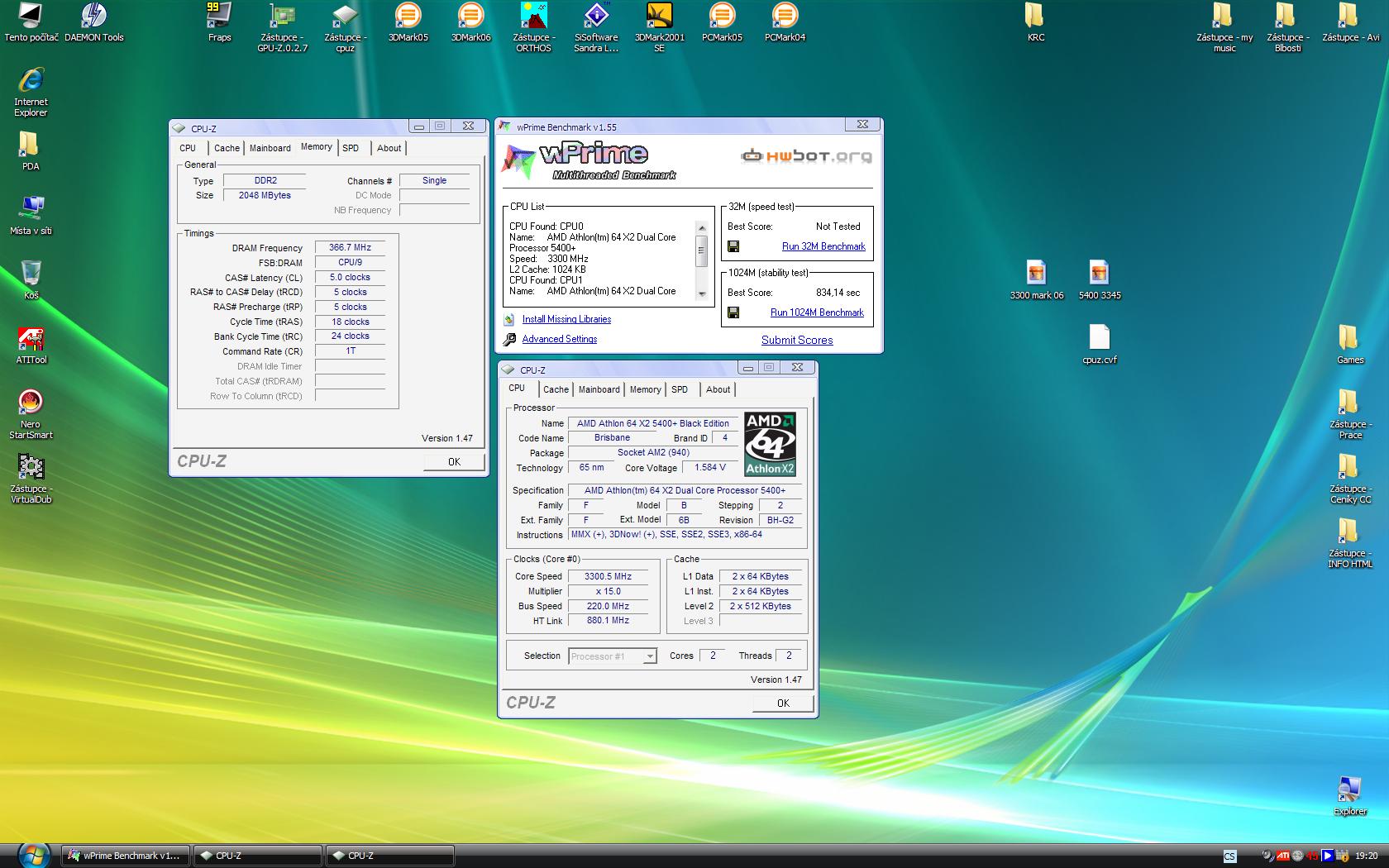Open Mainboard tab in the Memory CPU-Z window
This screenshot has height=868, width=1389.
tap(270, 148)
